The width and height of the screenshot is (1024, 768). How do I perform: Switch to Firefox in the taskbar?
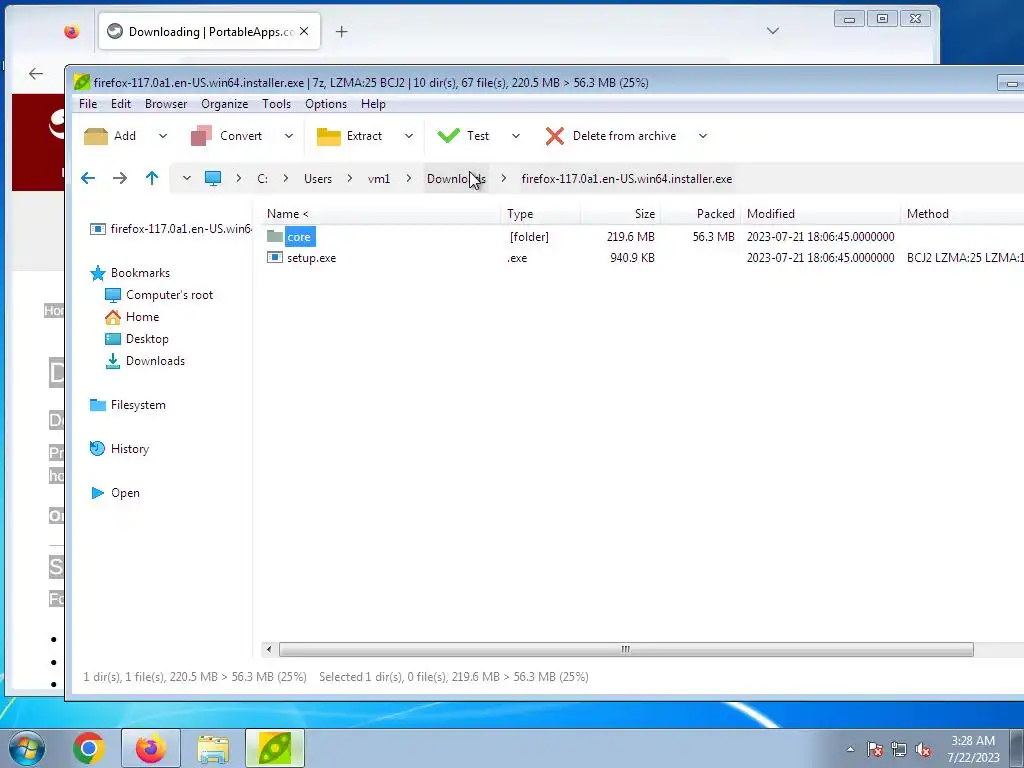click(151, 748)
